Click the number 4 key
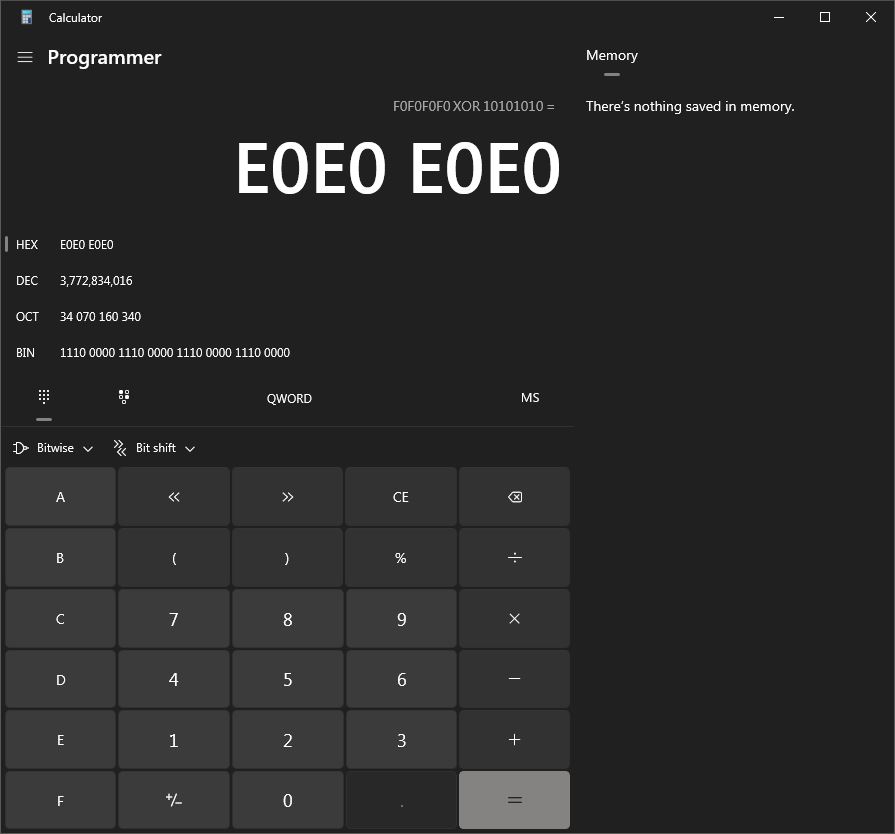895x834 pixels. (174, 679)
